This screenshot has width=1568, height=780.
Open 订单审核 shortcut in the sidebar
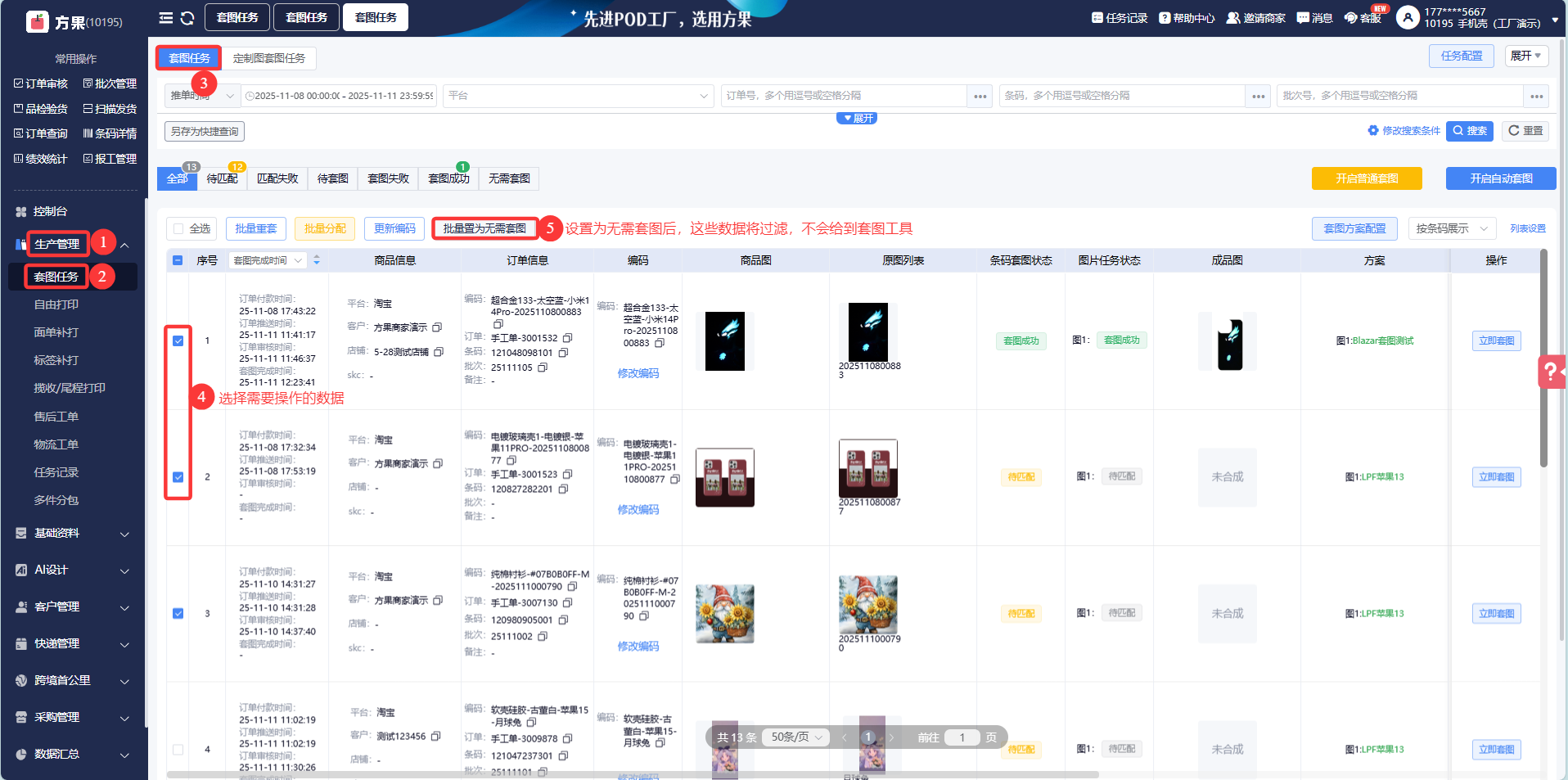[41, 83]
